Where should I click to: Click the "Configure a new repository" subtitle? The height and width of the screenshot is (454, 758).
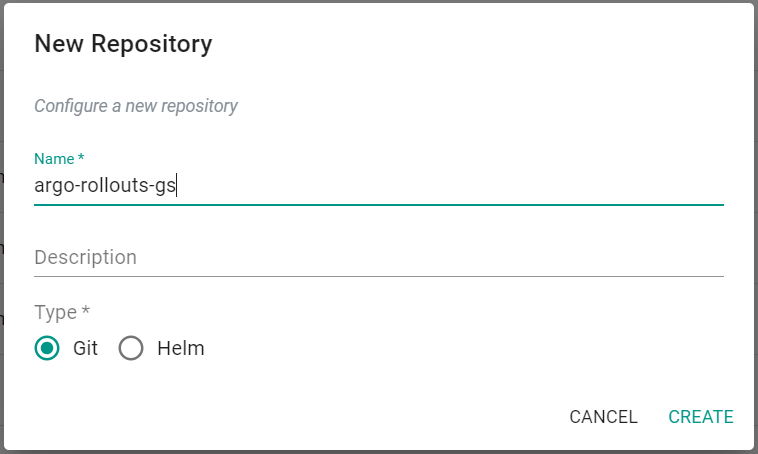[136, 105]
